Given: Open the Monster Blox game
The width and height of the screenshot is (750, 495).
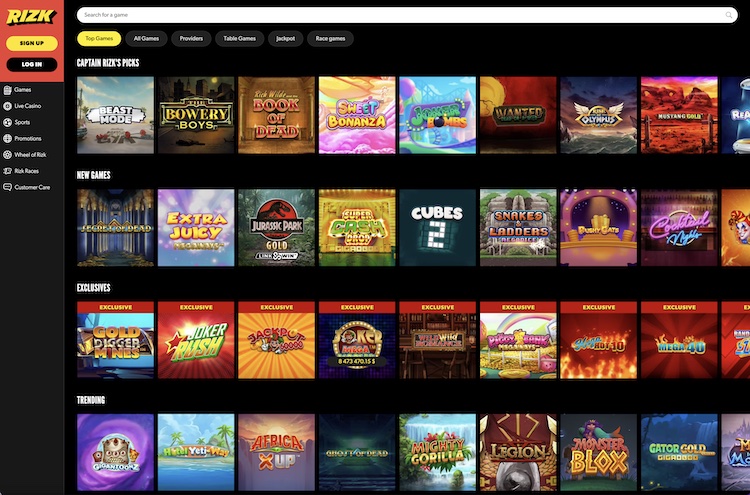Looking at the screenshot, I should (x=599, y=452).
